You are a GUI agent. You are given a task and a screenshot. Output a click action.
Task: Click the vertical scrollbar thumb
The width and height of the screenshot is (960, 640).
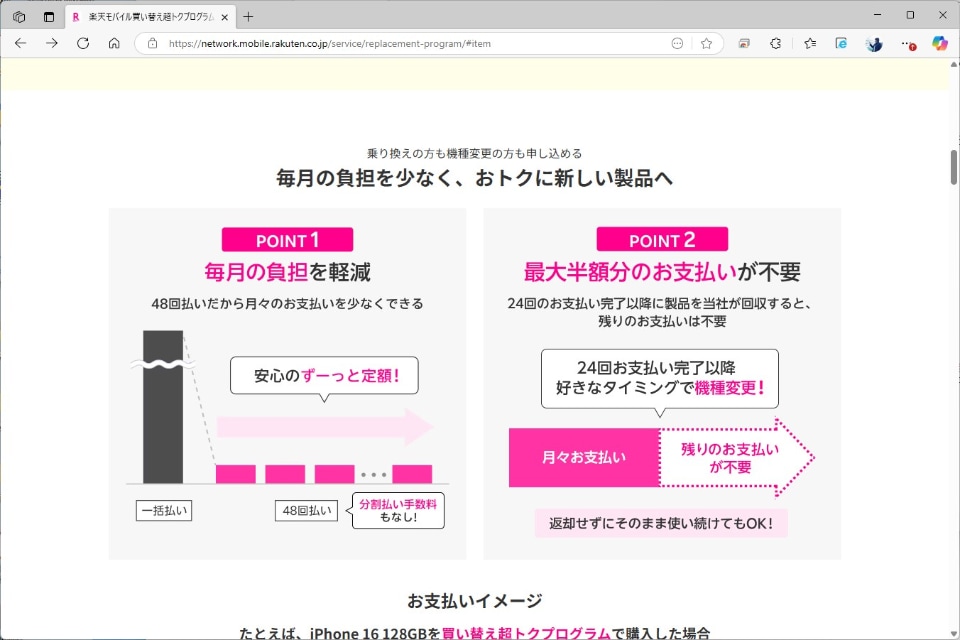click(x=954, y=167)
